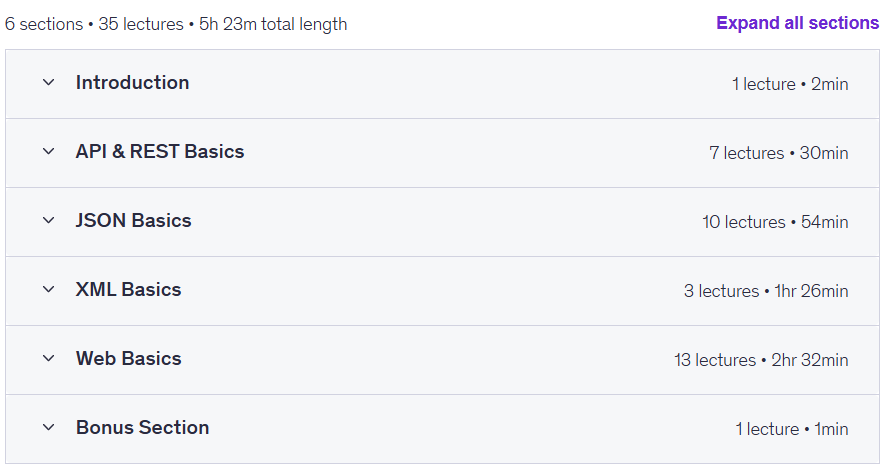Open the XML Basics section heading

[x=129, y=289]
